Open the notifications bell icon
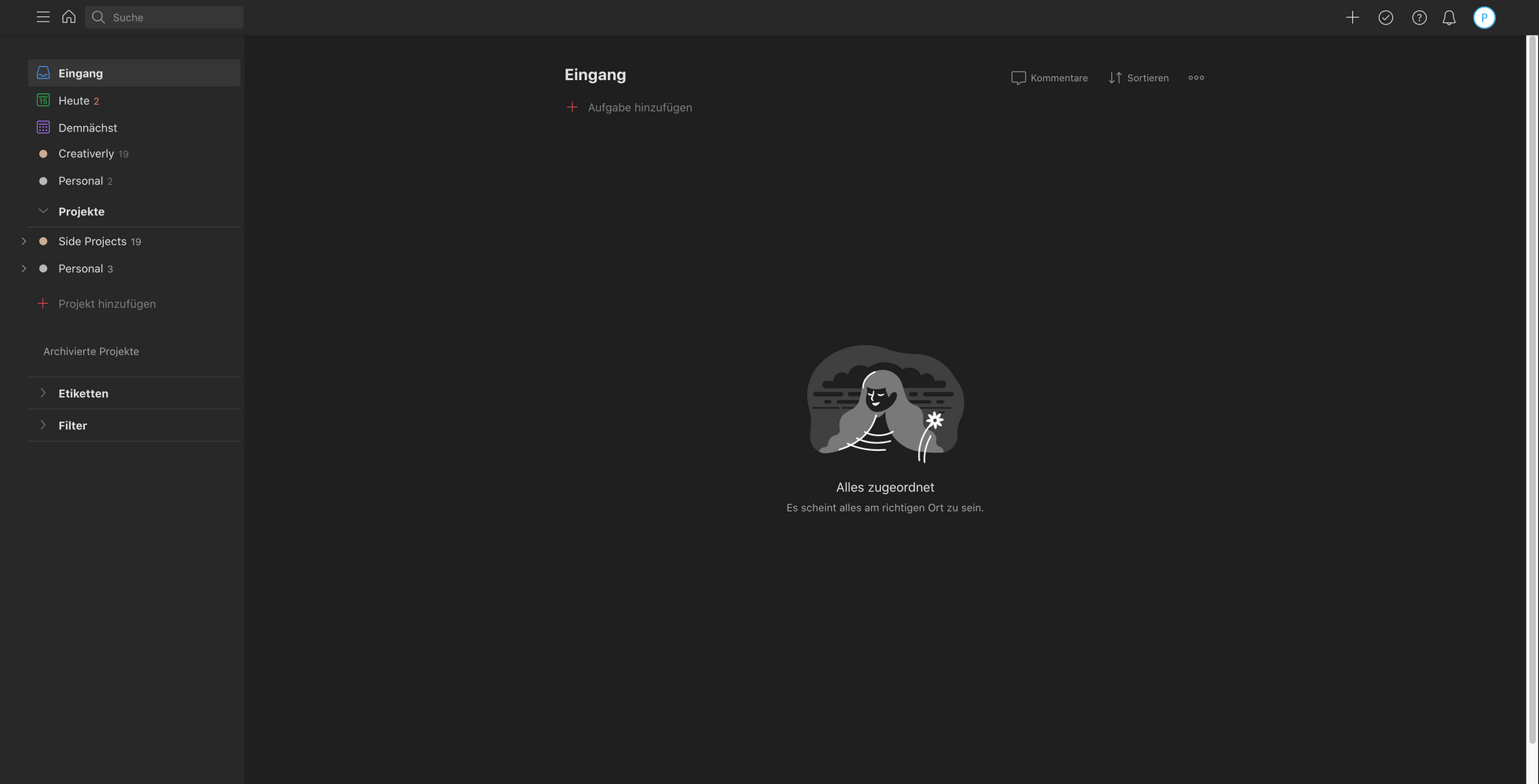The height and width of the screenshot is (784, 1539). click(1449, 17)
